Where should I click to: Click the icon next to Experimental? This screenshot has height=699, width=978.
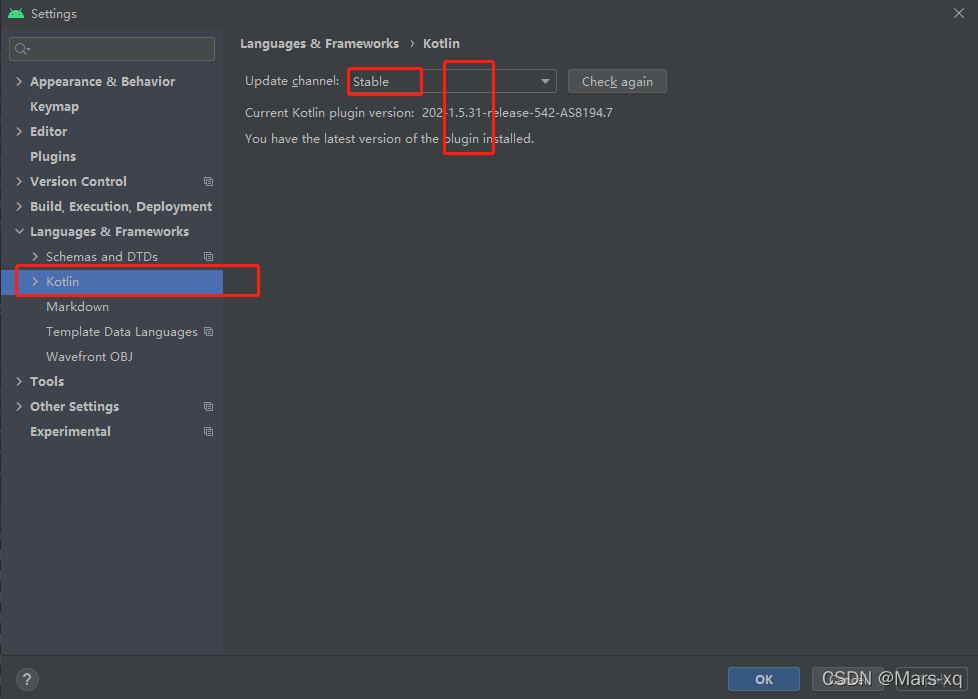[208, 431]
